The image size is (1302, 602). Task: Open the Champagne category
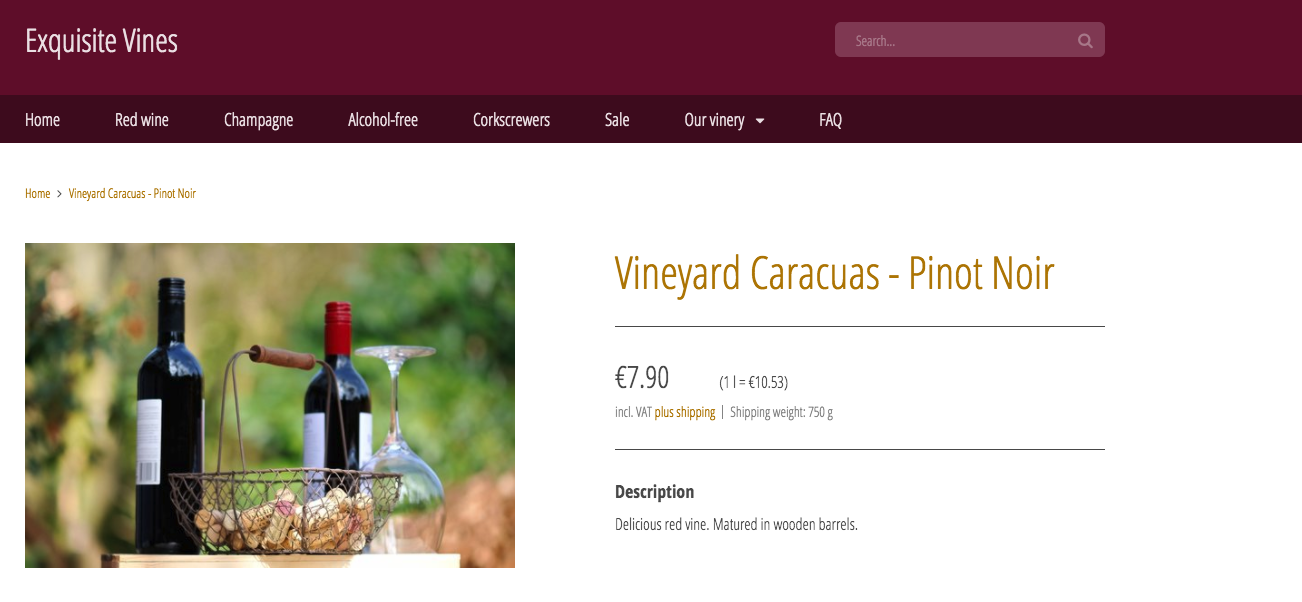click(x=258, y=120)
